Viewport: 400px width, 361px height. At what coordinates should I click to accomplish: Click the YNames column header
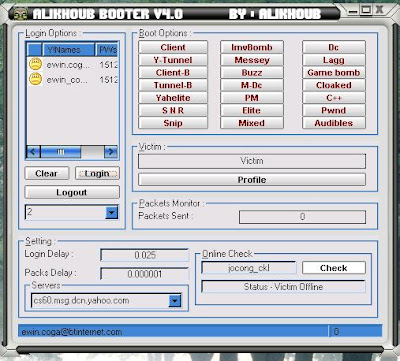pyautogui.click(x=69, y=49)
